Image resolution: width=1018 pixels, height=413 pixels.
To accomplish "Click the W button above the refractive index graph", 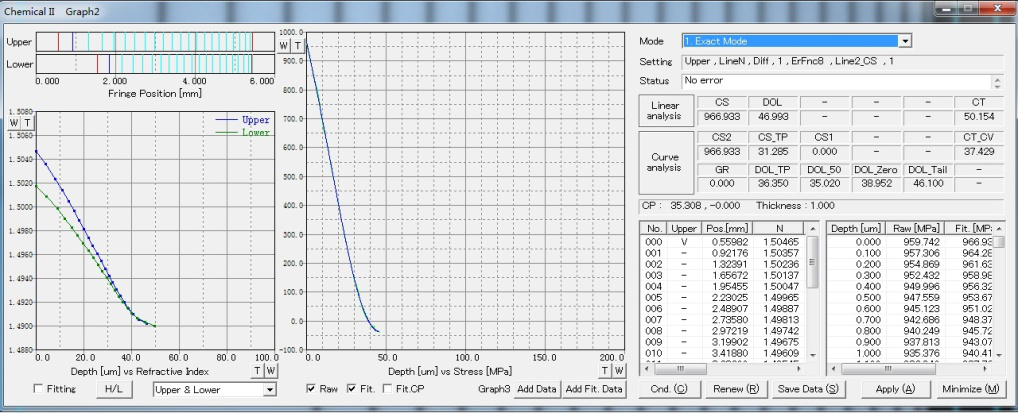I will [13, 122].
